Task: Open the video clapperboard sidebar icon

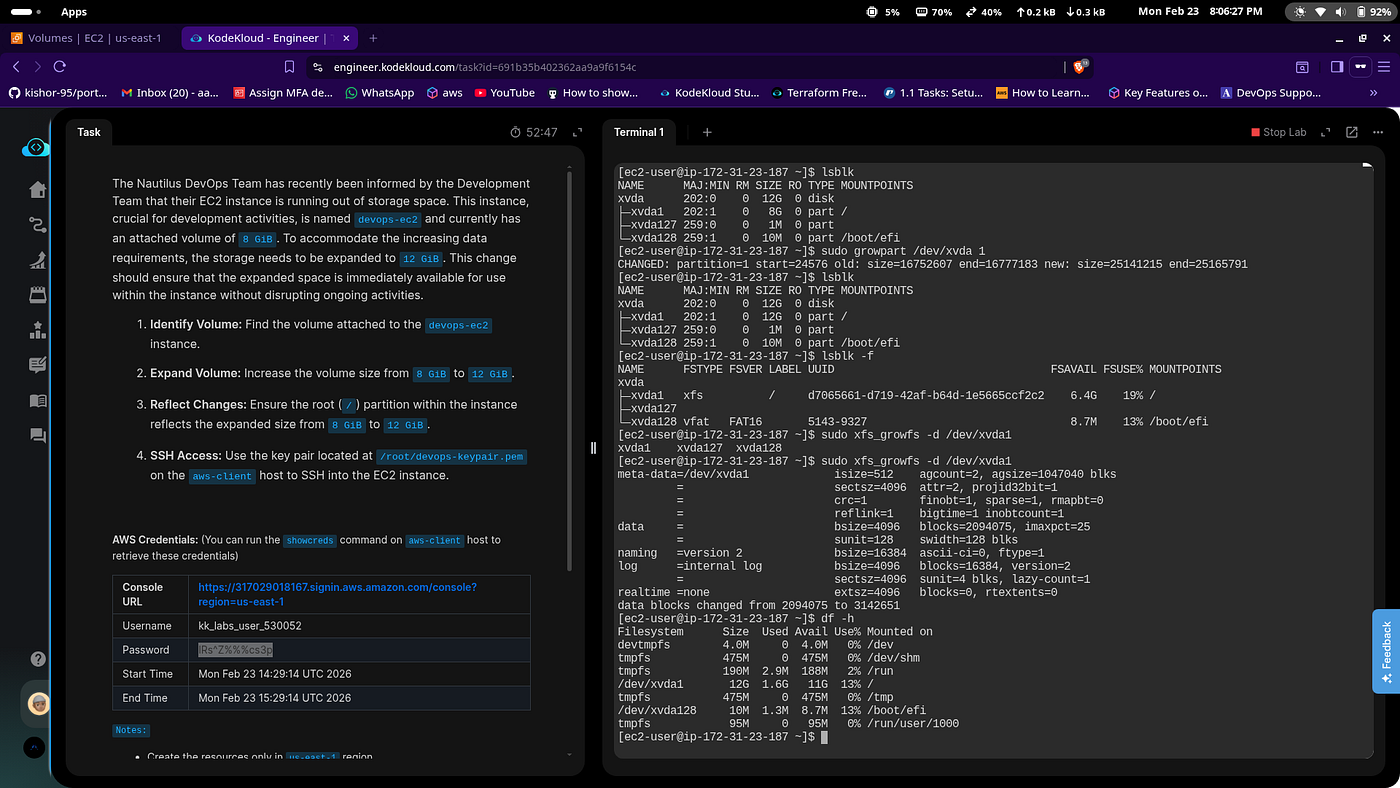Action: (x=38, y=295)
